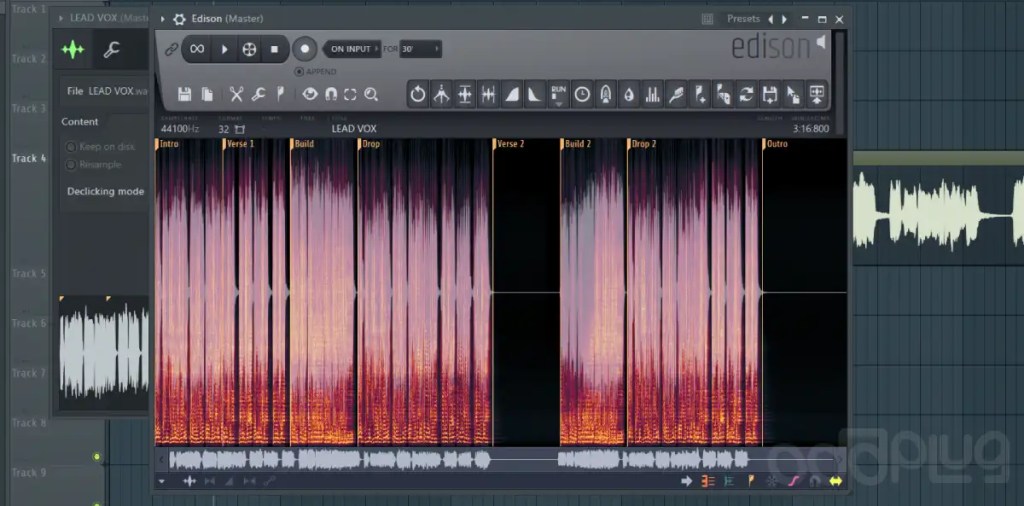The width and height of the screenshot is (1024, 506).
Task: Open the ON INPUT record mode dropdown
Action: (x=353, y=49)
